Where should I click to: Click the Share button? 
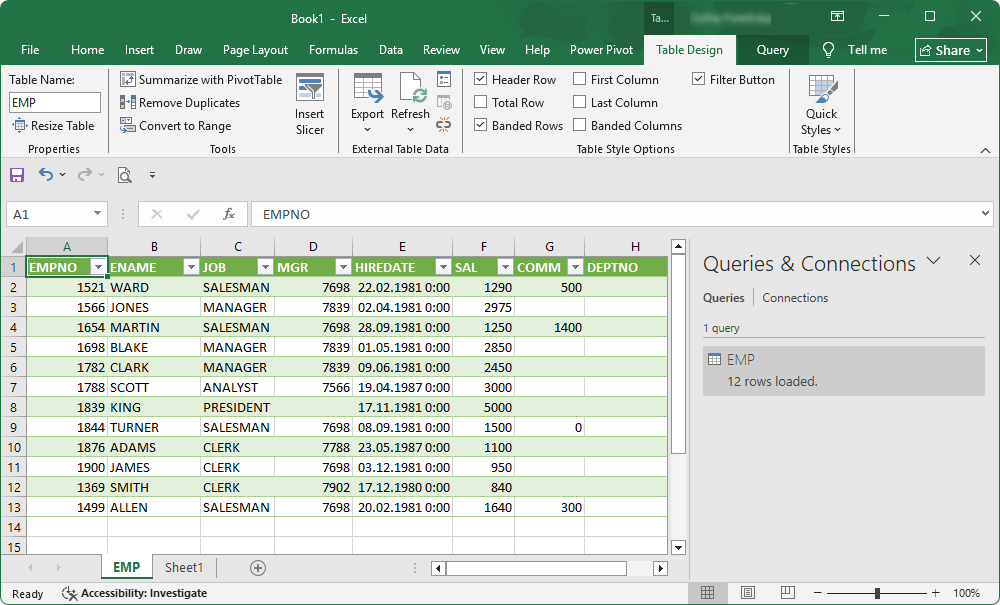coord(951,50)
